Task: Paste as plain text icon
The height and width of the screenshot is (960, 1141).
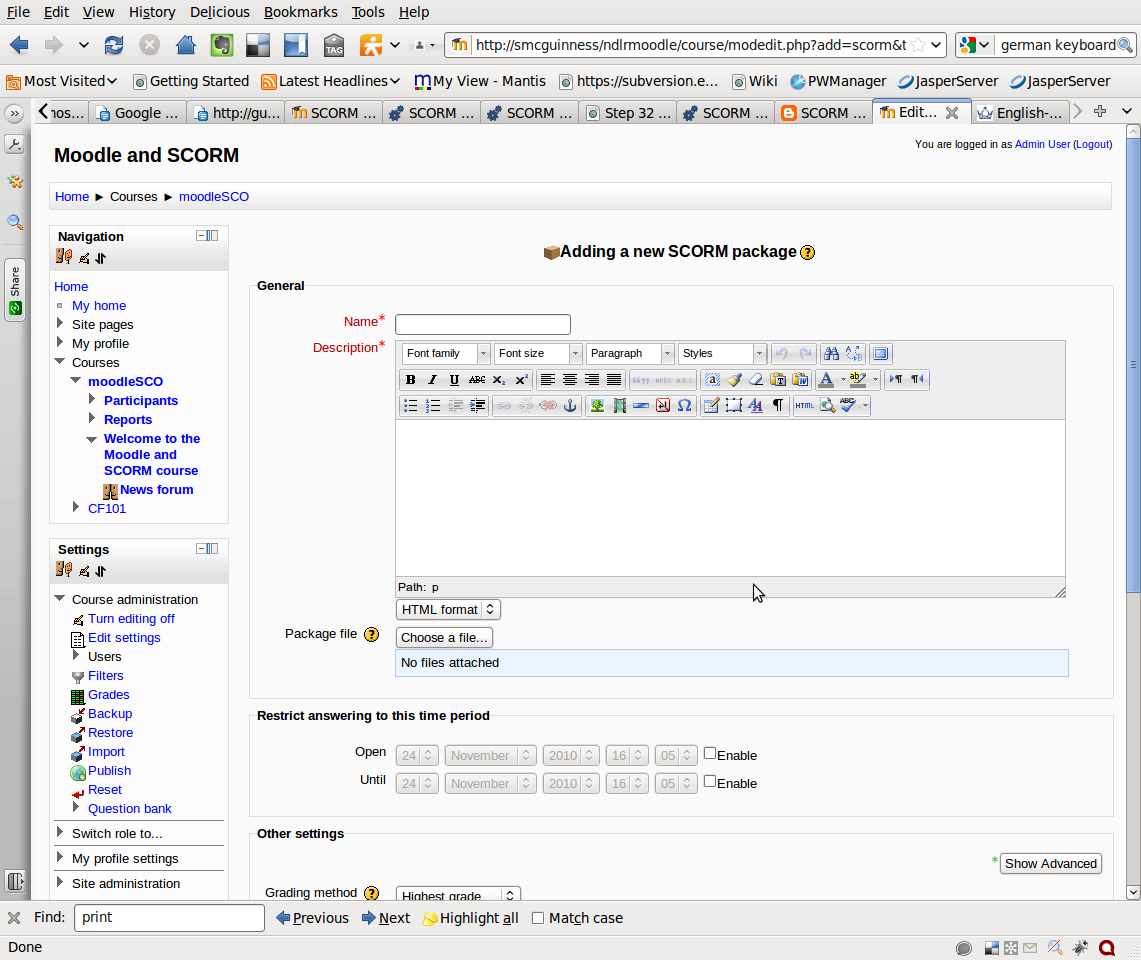Action: pos(778,379)
